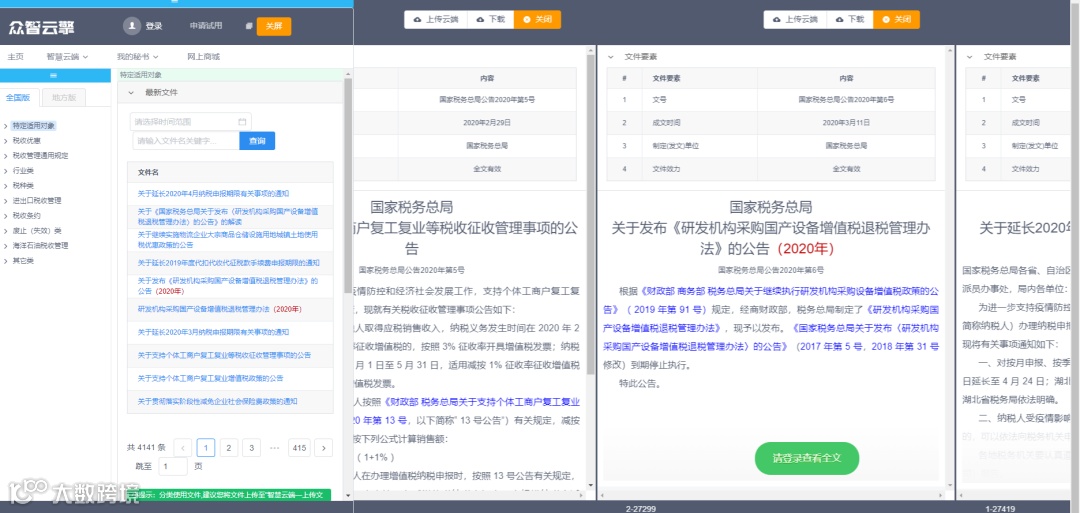The image size is (1080, 513).
Task: Go to the next page with the right arrow
Action: click(x=324, y=448)
